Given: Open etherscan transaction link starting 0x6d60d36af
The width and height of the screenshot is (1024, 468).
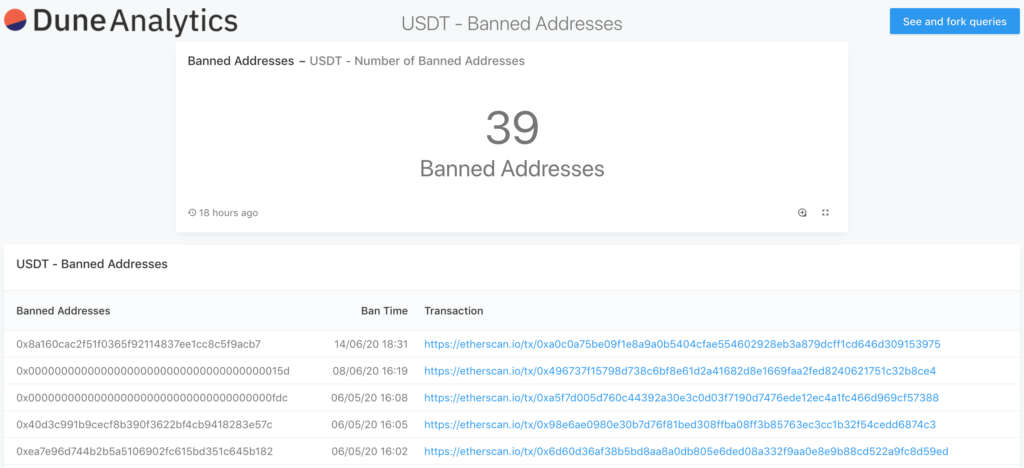Looking at the screenshot, I should 686,451.
